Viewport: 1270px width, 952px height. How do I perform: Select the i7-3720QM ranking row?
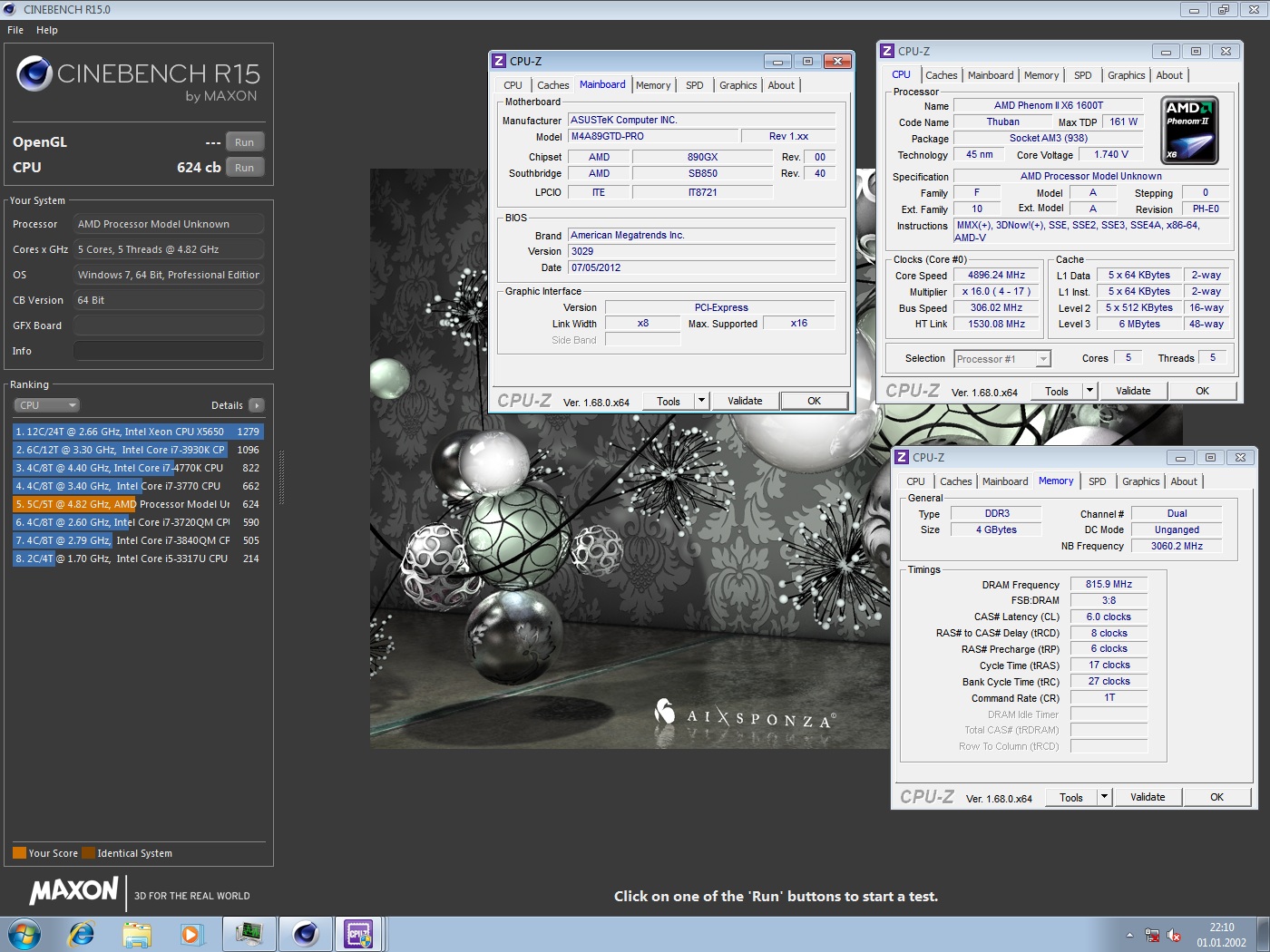[x=138, y=522]
